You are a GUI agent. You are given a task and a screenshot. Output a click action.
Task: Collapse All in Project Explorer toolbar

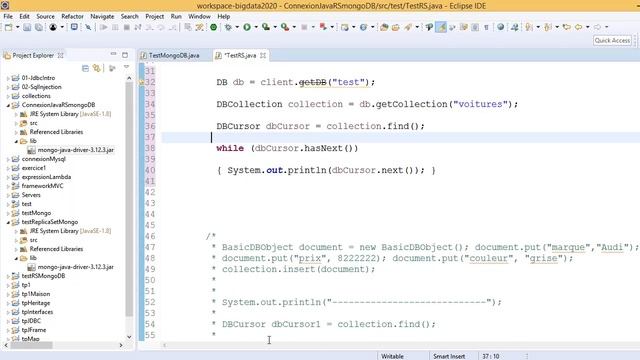pyautogui.click(x=85, y=68)
